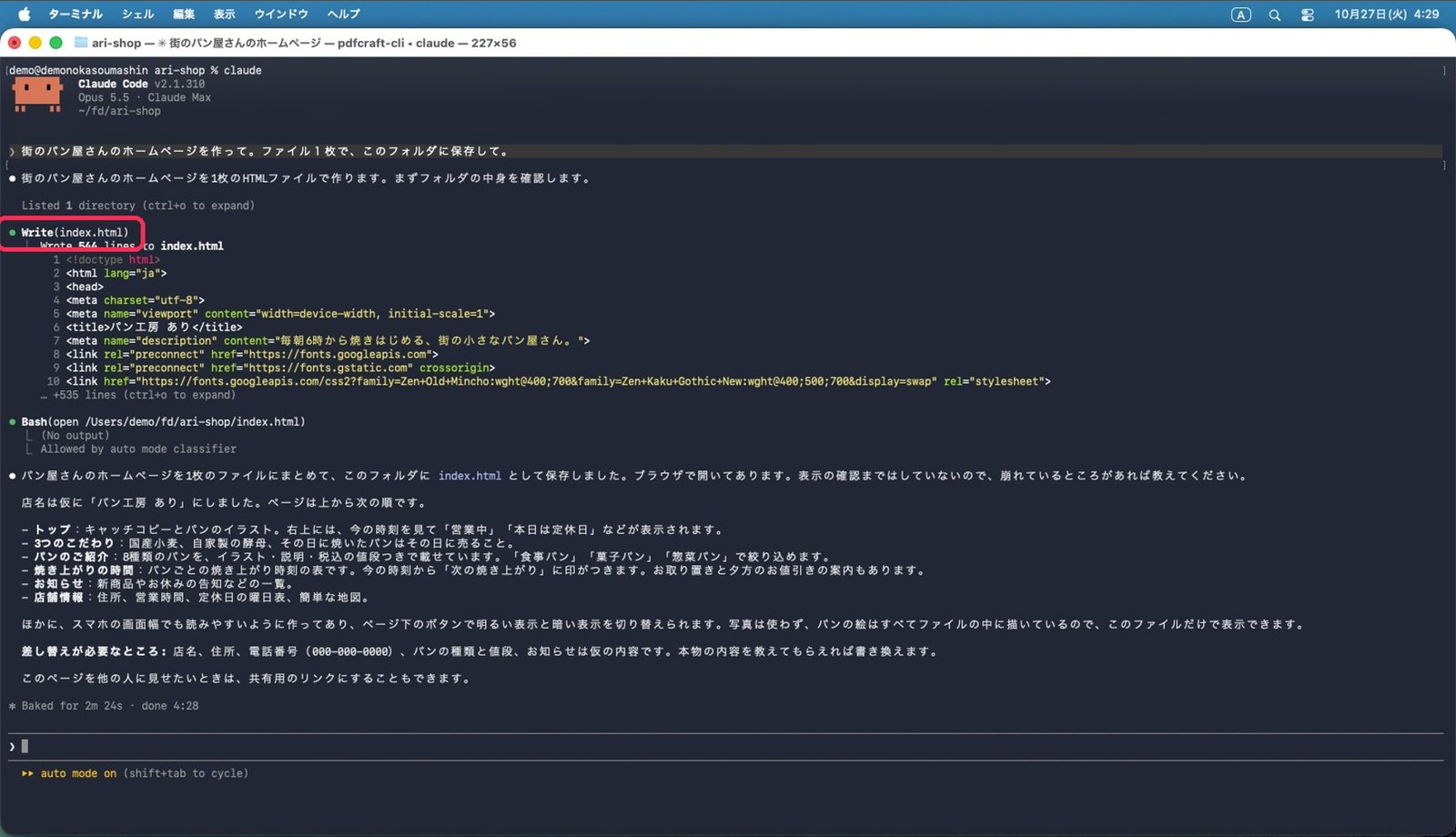Click the トップ bullet item

373,529
